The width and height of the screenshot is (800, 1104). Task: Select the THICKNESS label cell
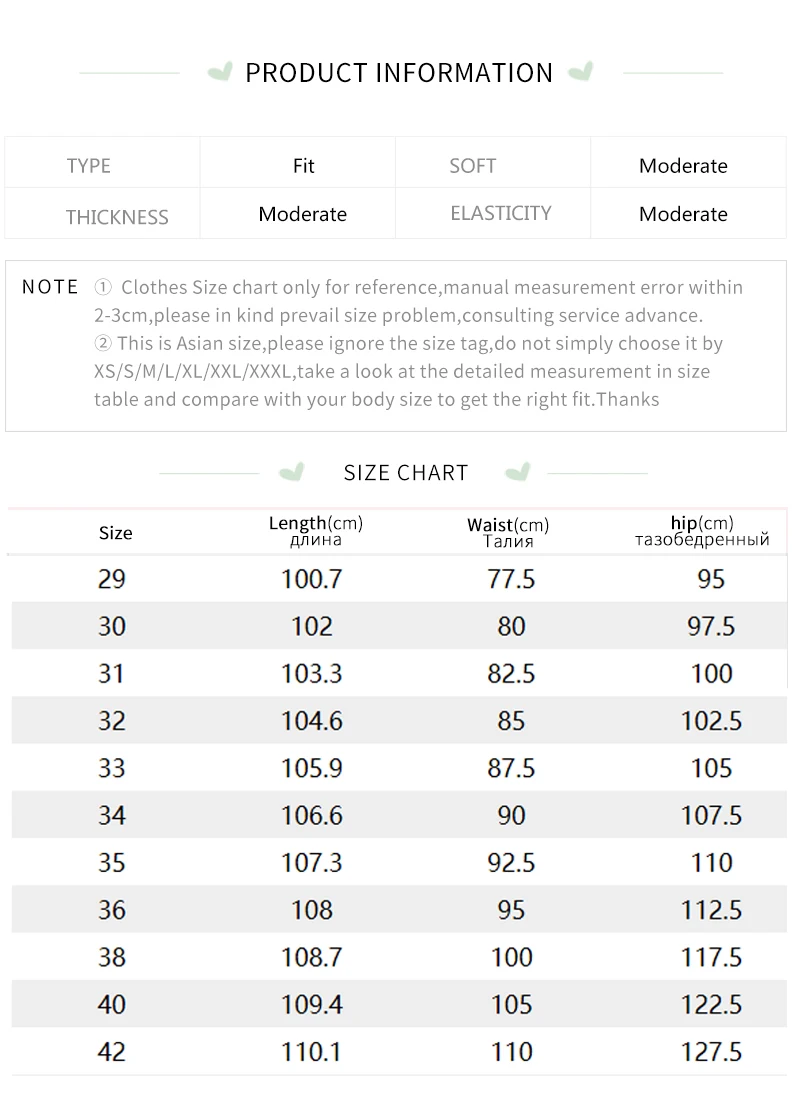(x=117, y=217)
